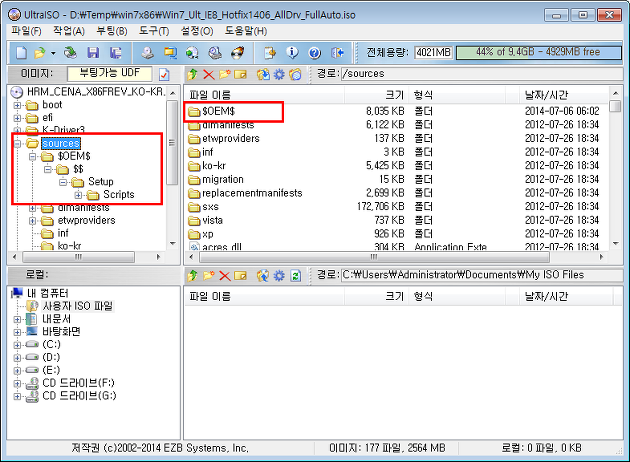The height and width of the screenshot is (462, 630).
Task: Create a new ISO image file
Action: [21, 53]
